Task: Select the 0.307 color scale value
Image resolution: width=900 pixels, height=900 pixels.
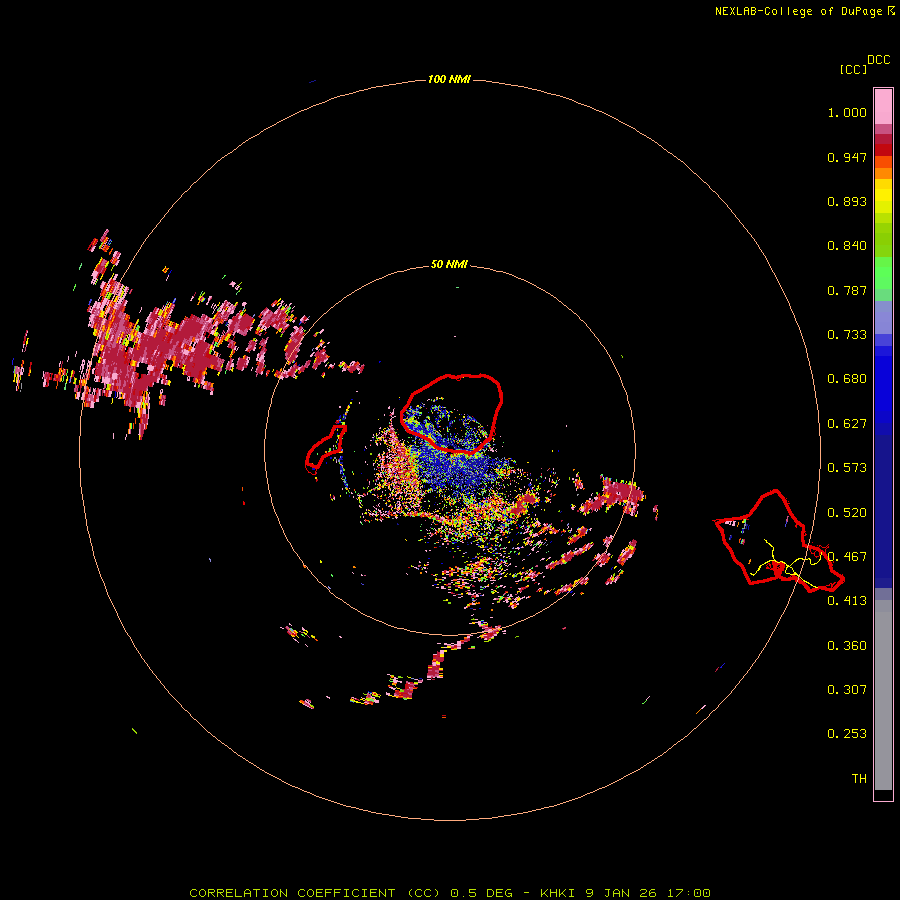Action: 847,690
